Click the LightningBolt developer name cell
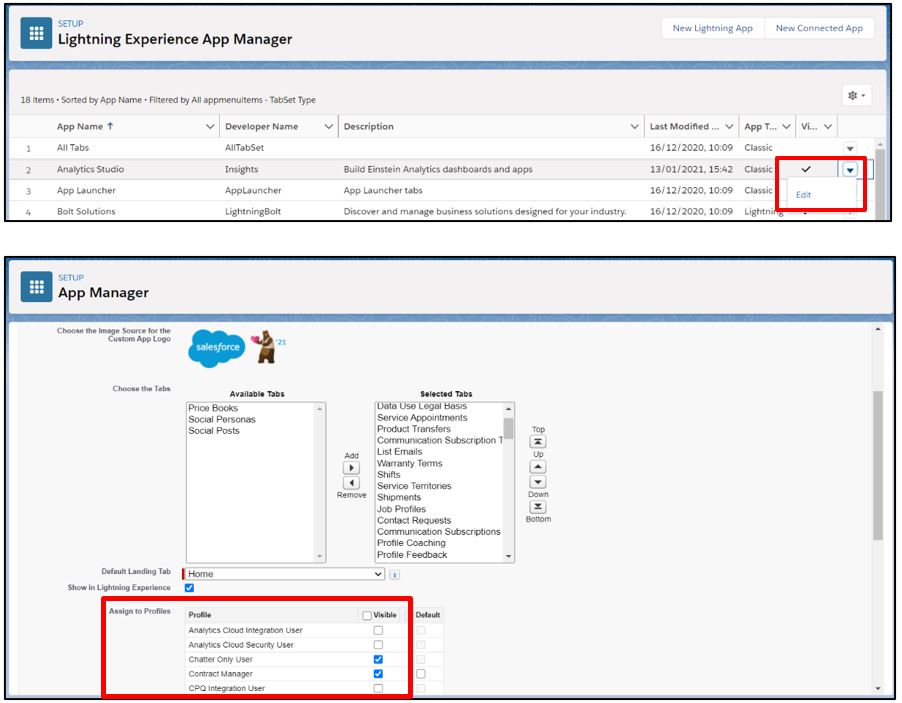The image size is (902, 703). (253, 212)
